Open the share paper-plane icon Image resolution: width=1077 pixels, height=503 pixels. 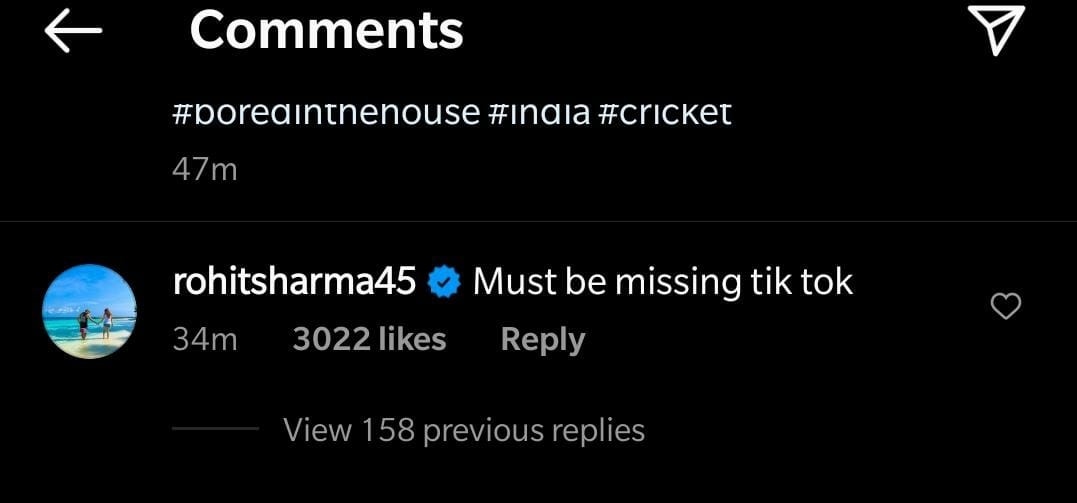[997, 31]
